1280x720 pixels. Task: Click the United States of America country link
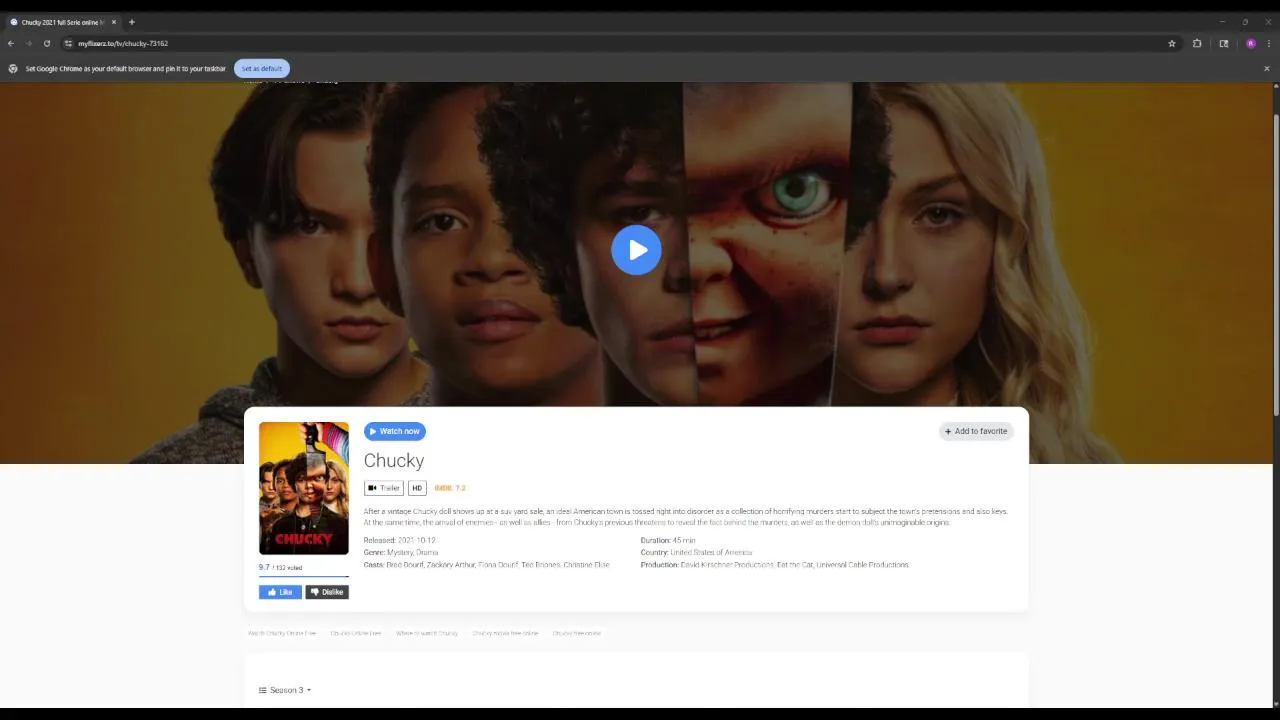711,552
